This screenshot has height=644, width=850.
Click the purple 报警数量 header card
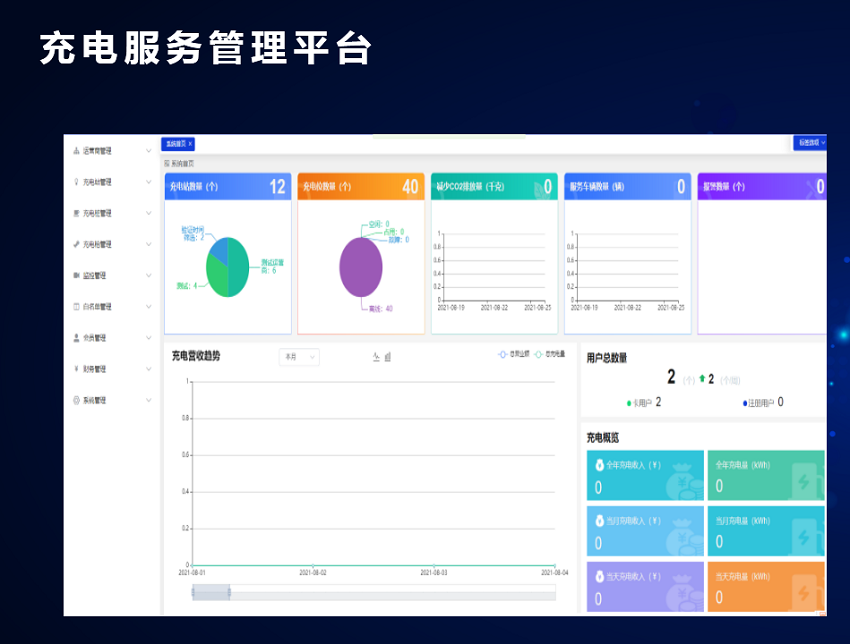762,186
